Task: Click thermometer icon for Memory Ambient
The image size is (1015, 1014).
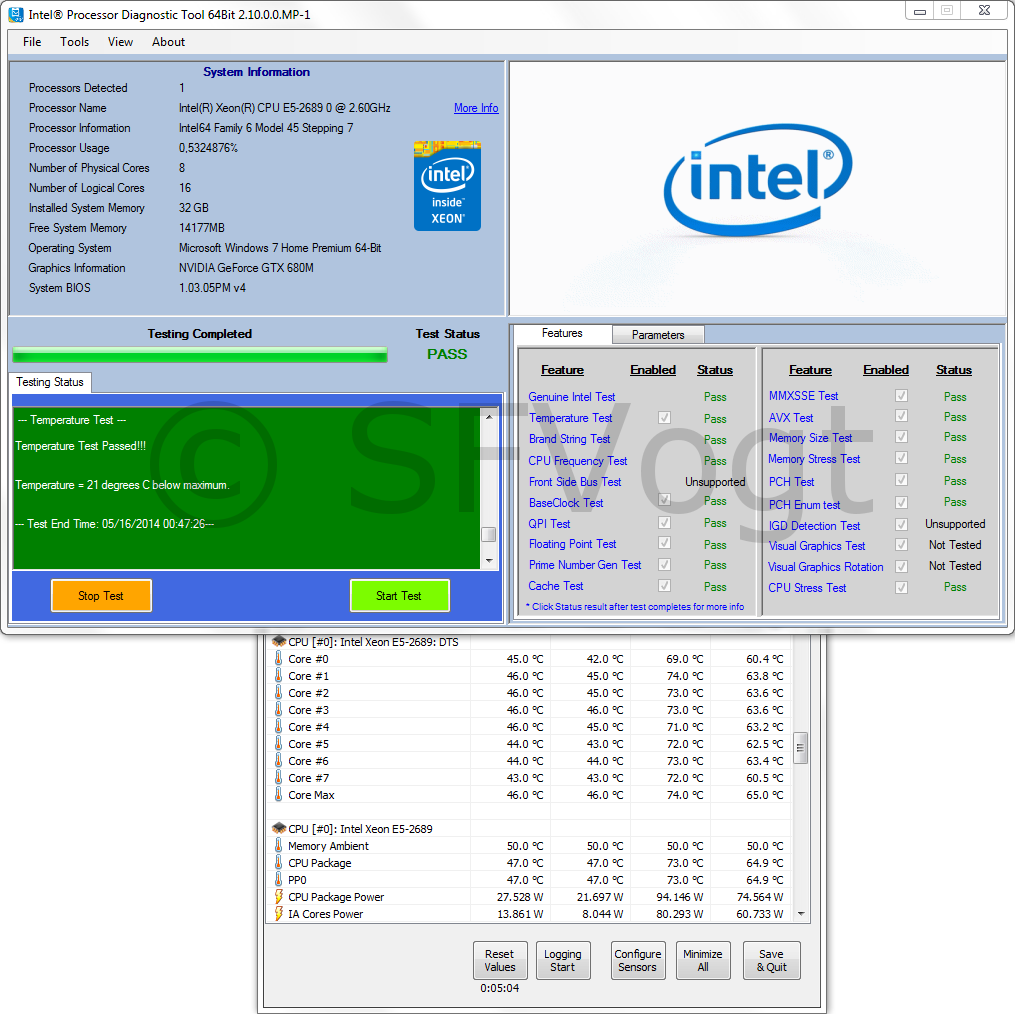Action: click(x=278, y=845)
